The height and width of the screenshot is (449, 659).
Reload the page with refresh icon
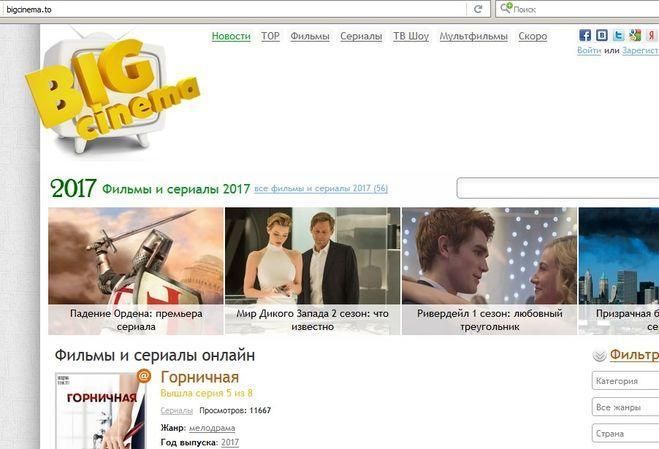coord(478,9)
